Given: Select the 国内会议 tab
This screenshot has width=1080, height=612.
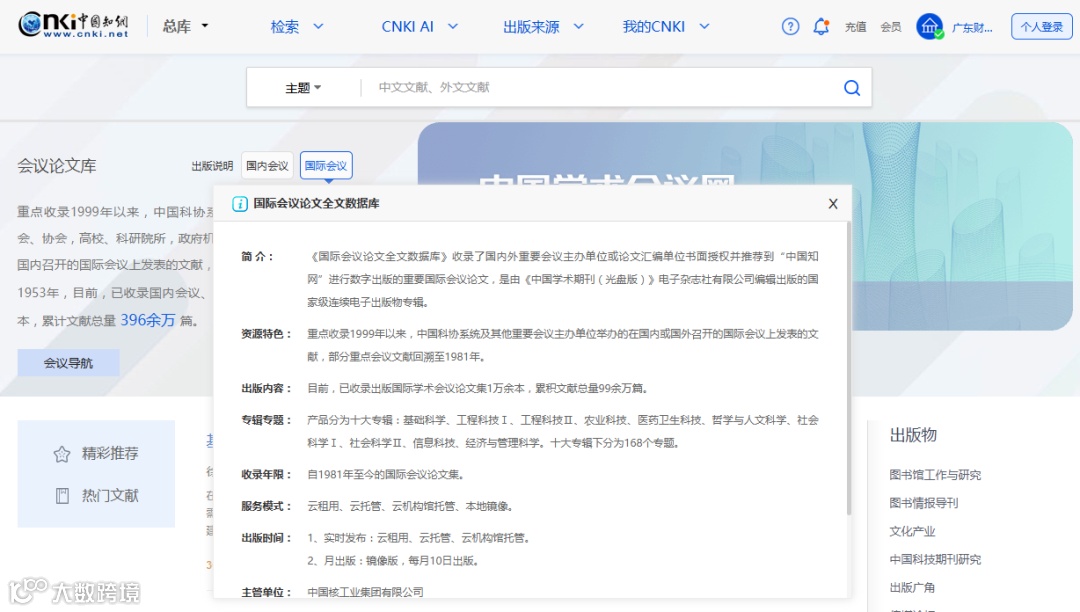Looking at the screenshot, I should click(267, 166).
